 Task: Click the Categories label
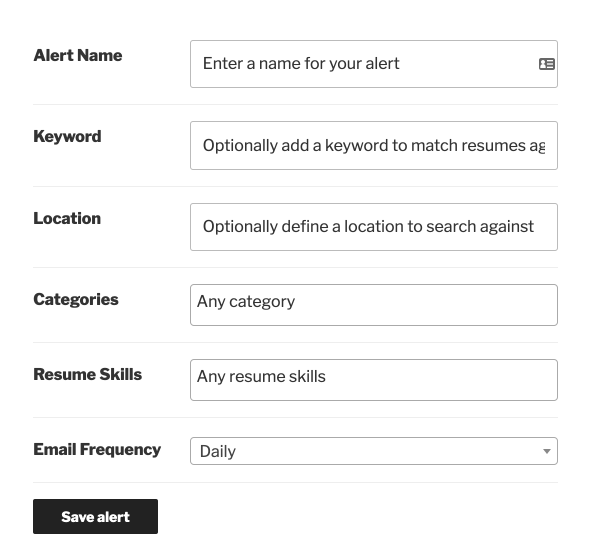pos(76,299)
